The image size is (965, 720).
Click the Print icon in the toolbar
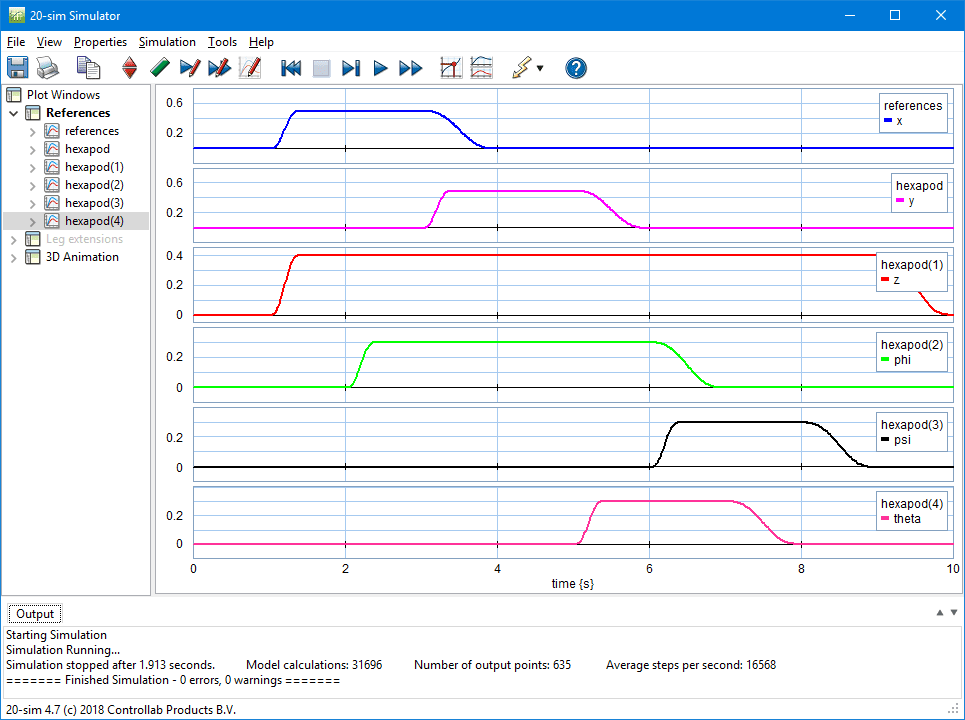(x=48, y=68)
